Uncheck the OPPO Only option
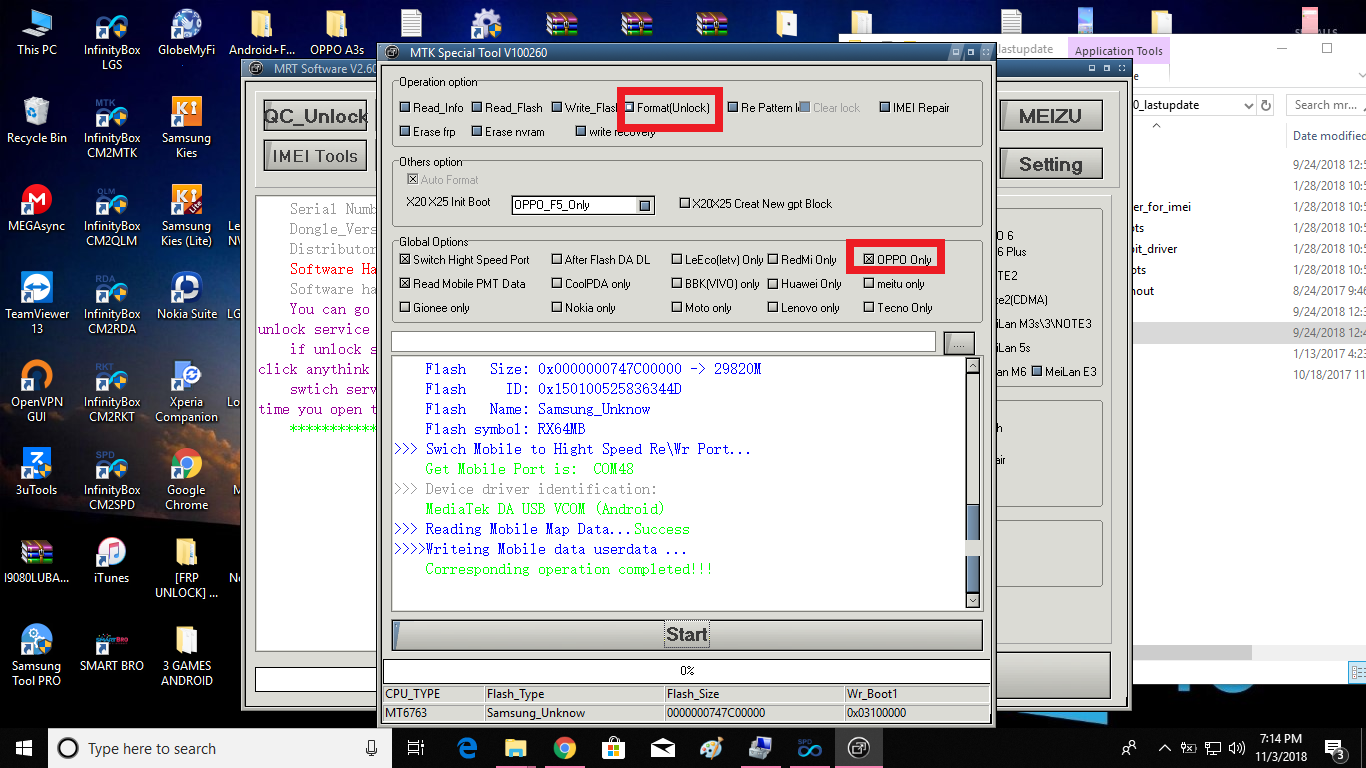Screen dimensions: 1366x768 [x=869, y=260]
